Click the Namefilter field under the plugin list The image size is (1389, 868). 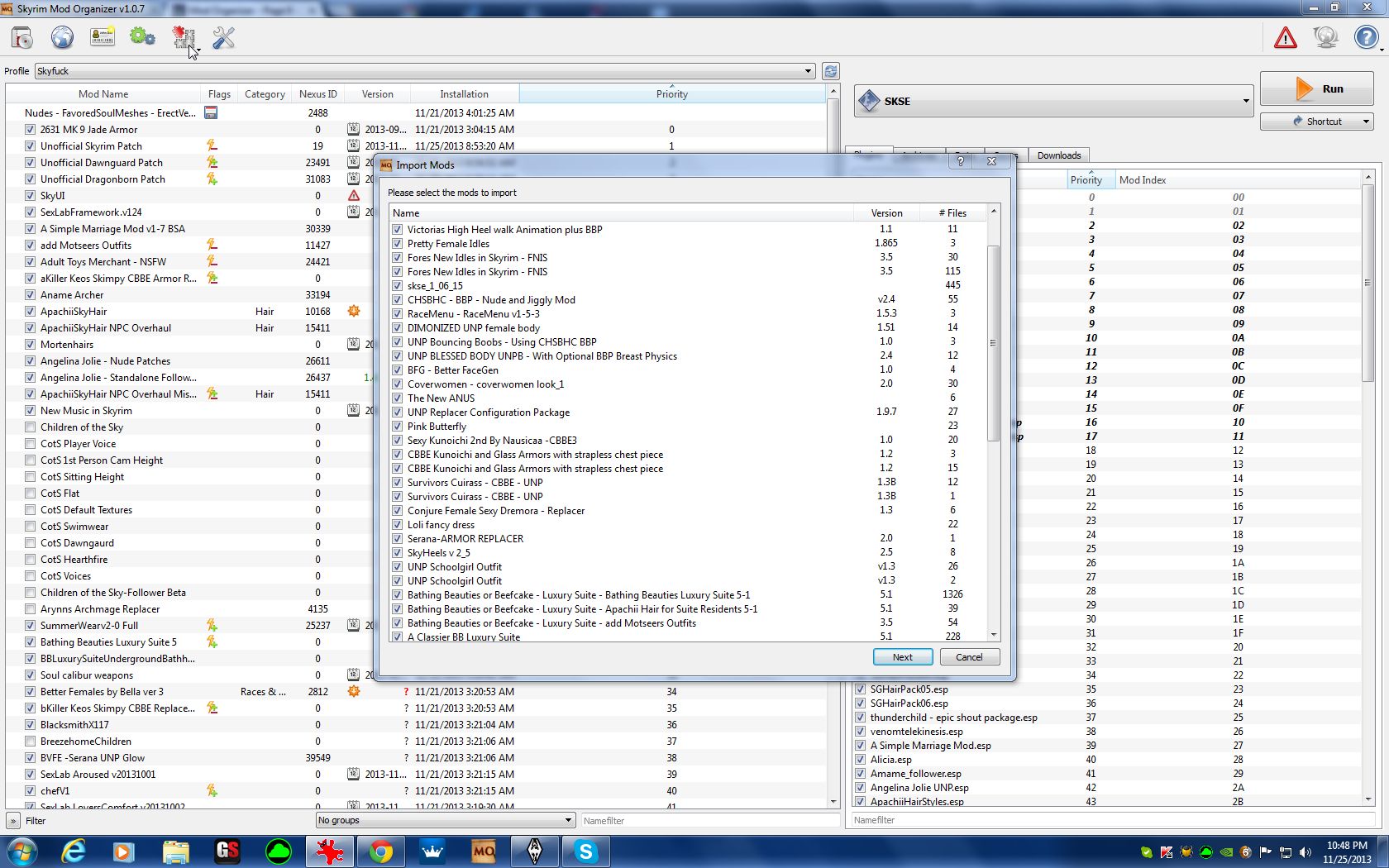coord(1115,820)
